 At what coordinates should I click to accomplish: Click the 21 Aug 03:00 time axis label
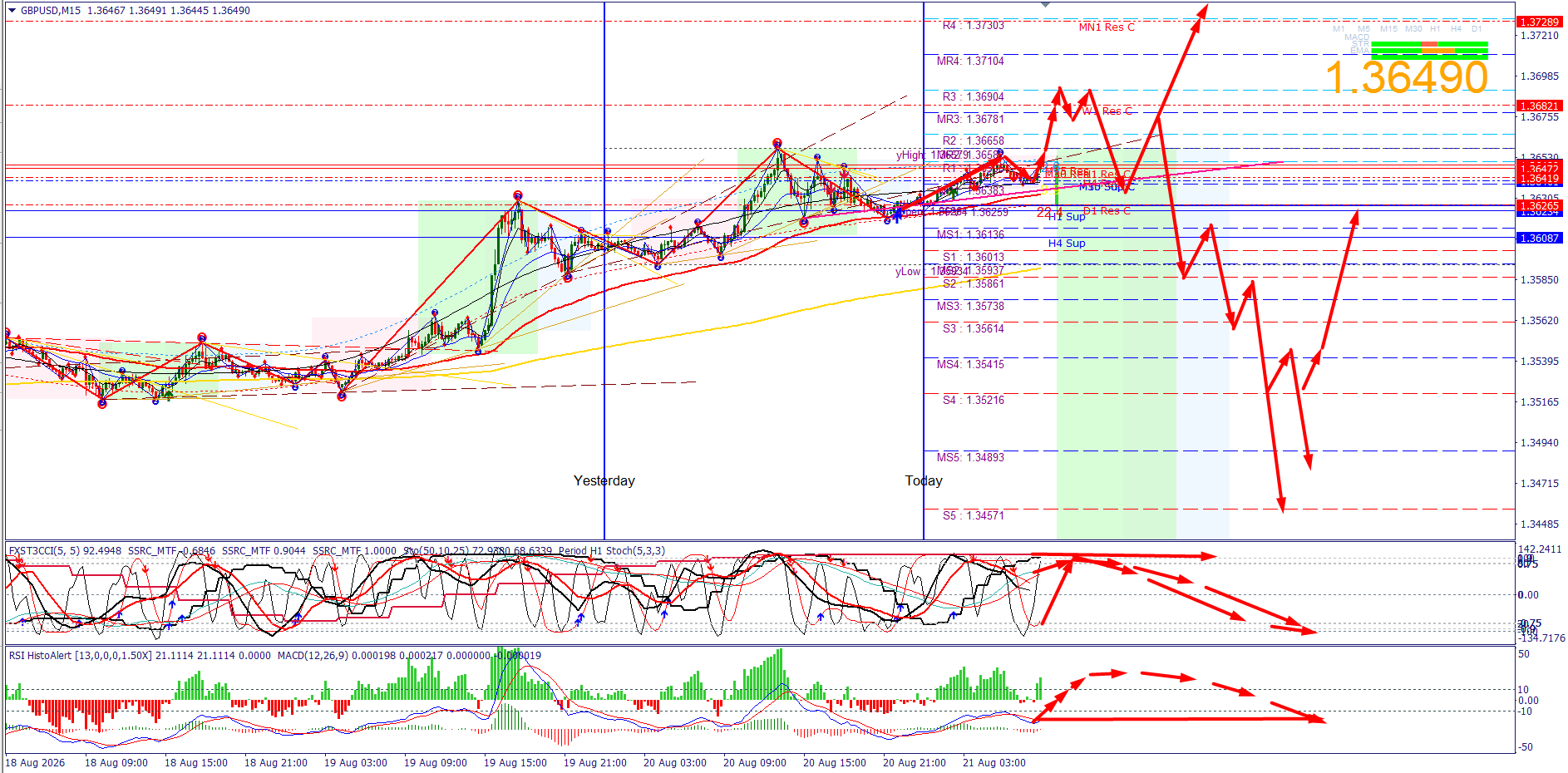(x=994, y=762)
